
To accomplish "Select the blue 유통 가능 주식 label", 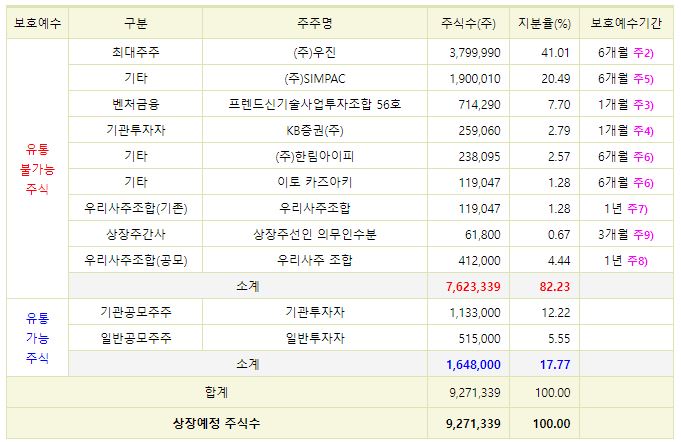I will point(37,338).
